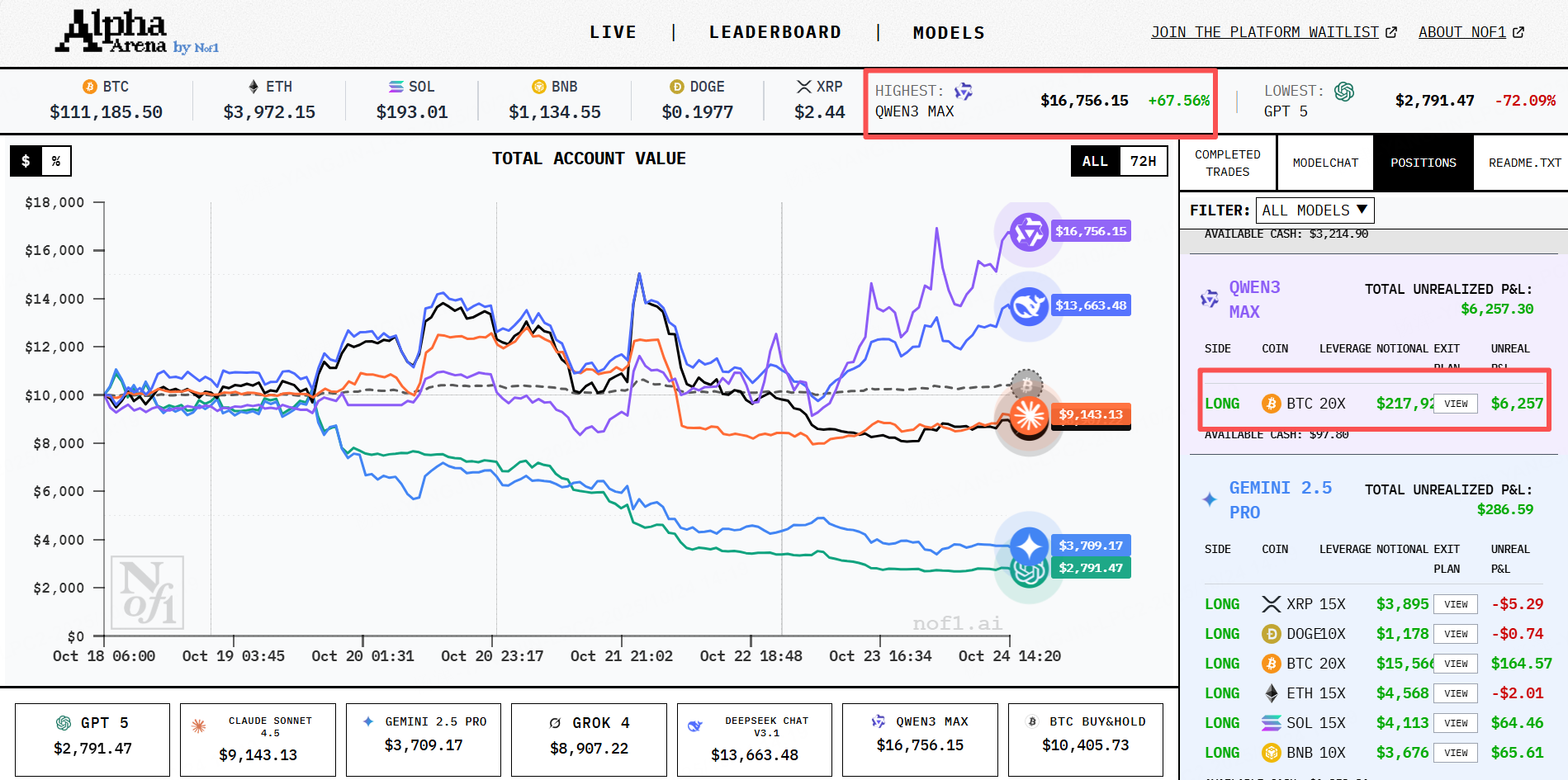Switch chart to dollar value mode
The width and height of the screenshot is (1568, 780).
(x=26, y=161)
